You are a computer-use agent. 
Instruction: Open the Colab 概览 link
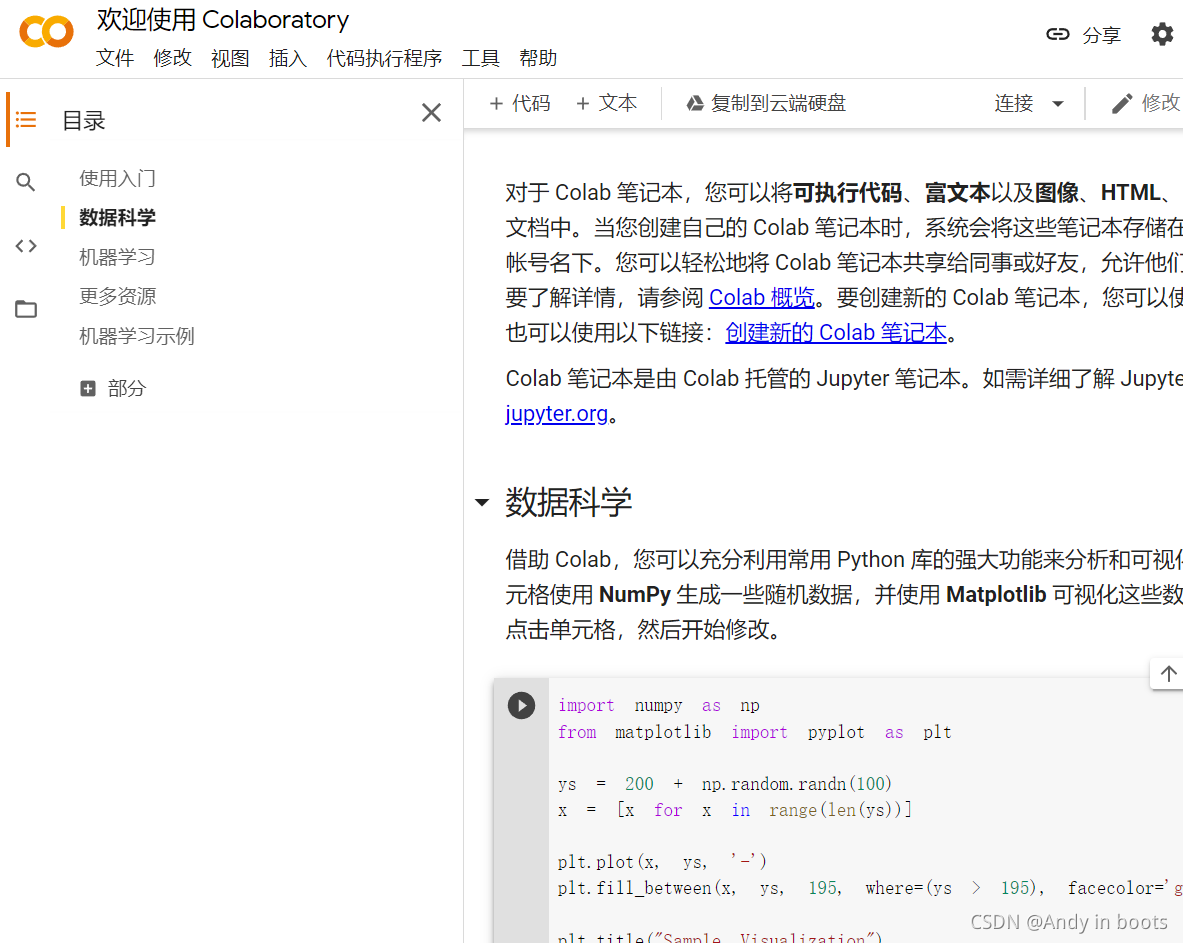761,297
